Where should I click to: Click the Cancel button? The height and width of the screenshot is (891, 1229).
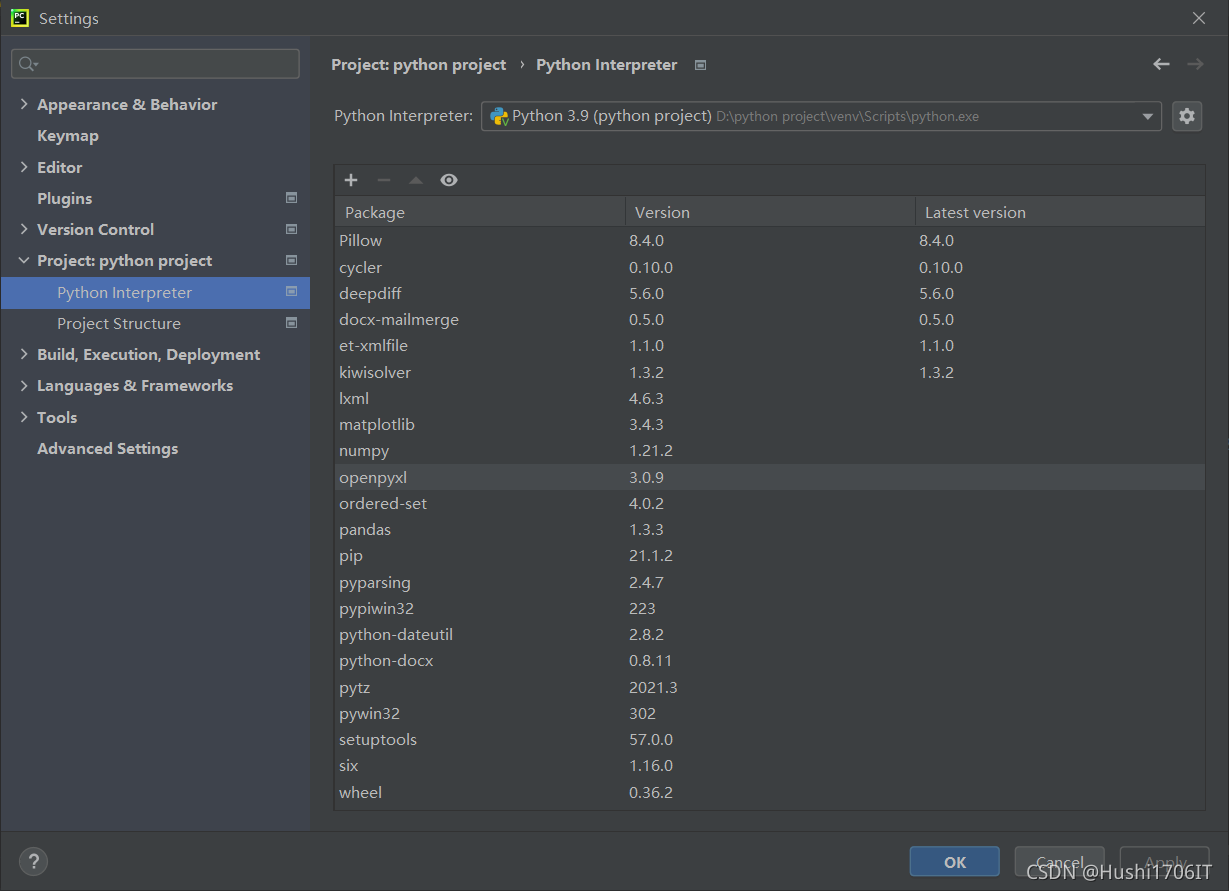point(1059,862)
